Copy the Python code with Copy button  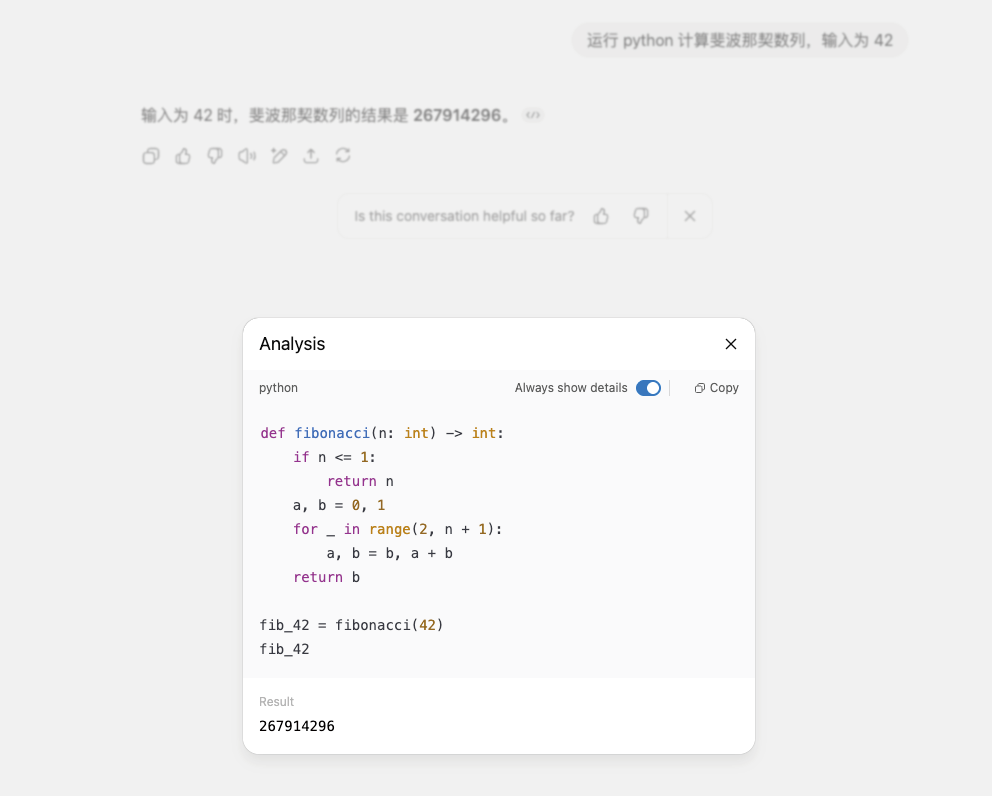[x=717, y=388]
